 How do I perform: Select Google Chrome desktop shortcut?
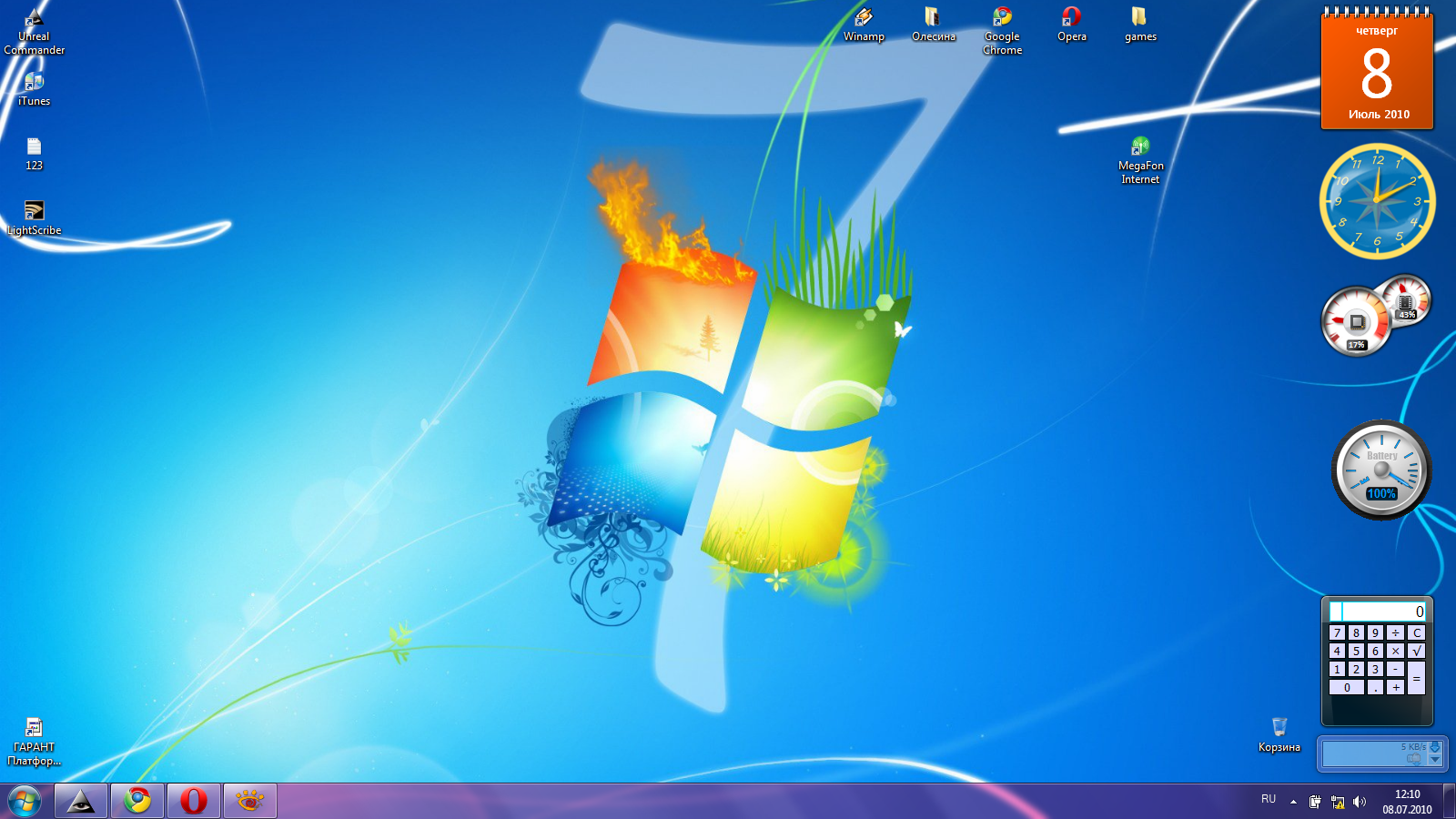click(1002, 31)
